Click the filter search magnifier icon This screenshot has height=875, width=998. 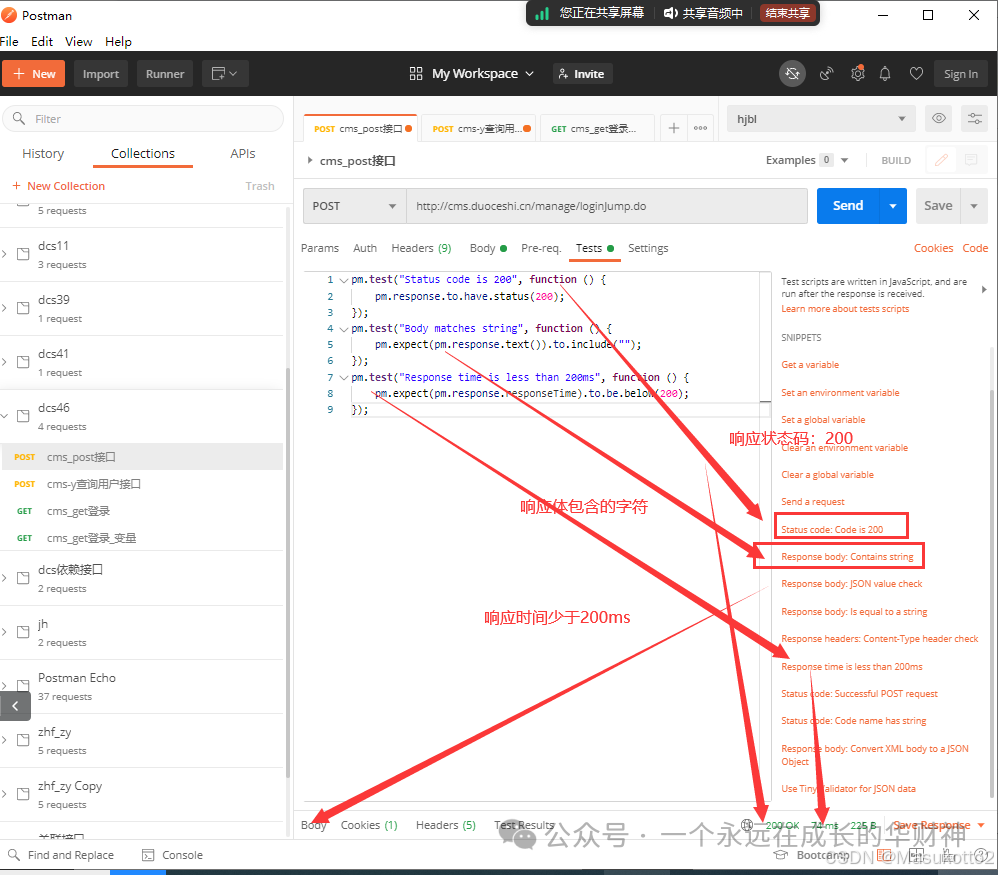click(19, 118)
